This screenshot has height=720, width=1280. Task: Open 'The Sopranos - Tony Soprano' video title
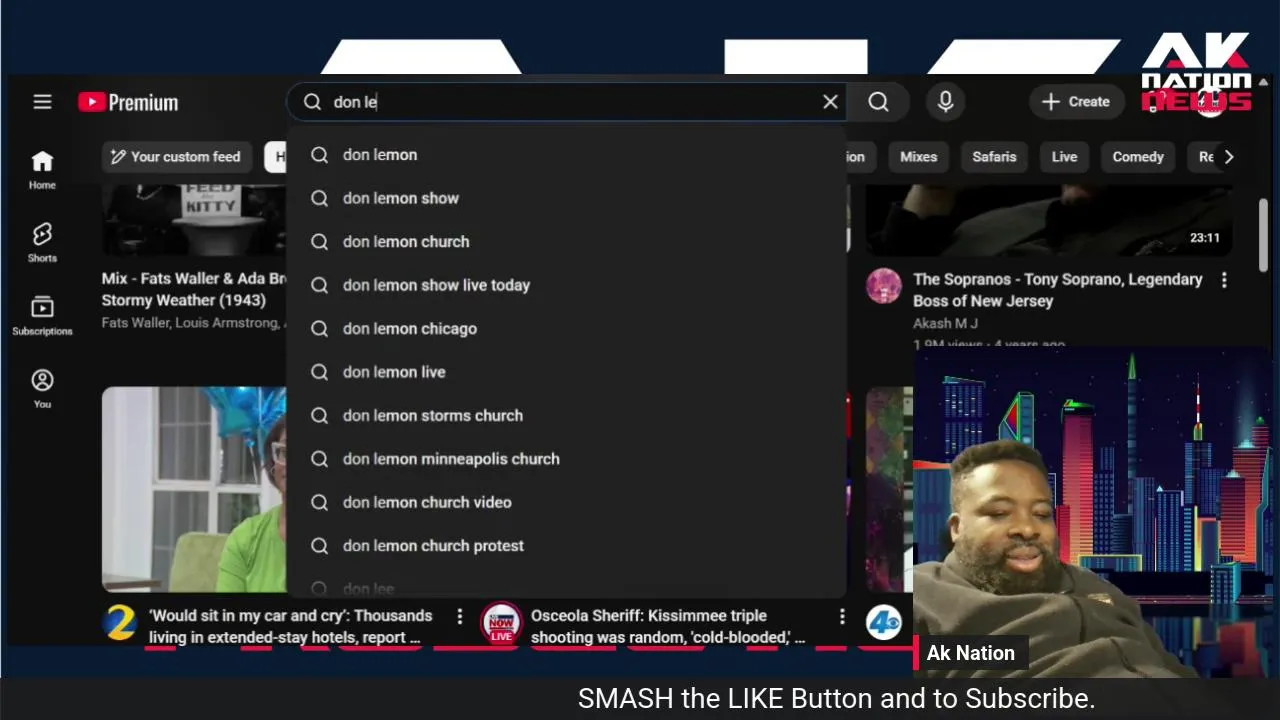(1057, 290)
